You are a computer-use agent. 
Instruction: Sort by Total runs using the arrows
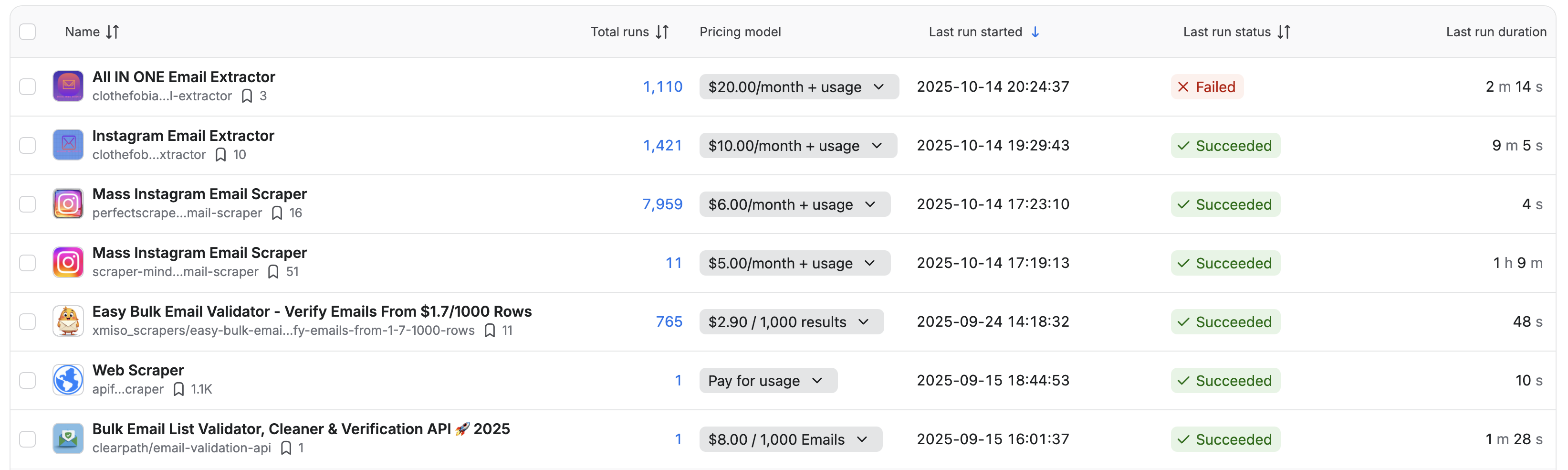(x=662, y=32)
